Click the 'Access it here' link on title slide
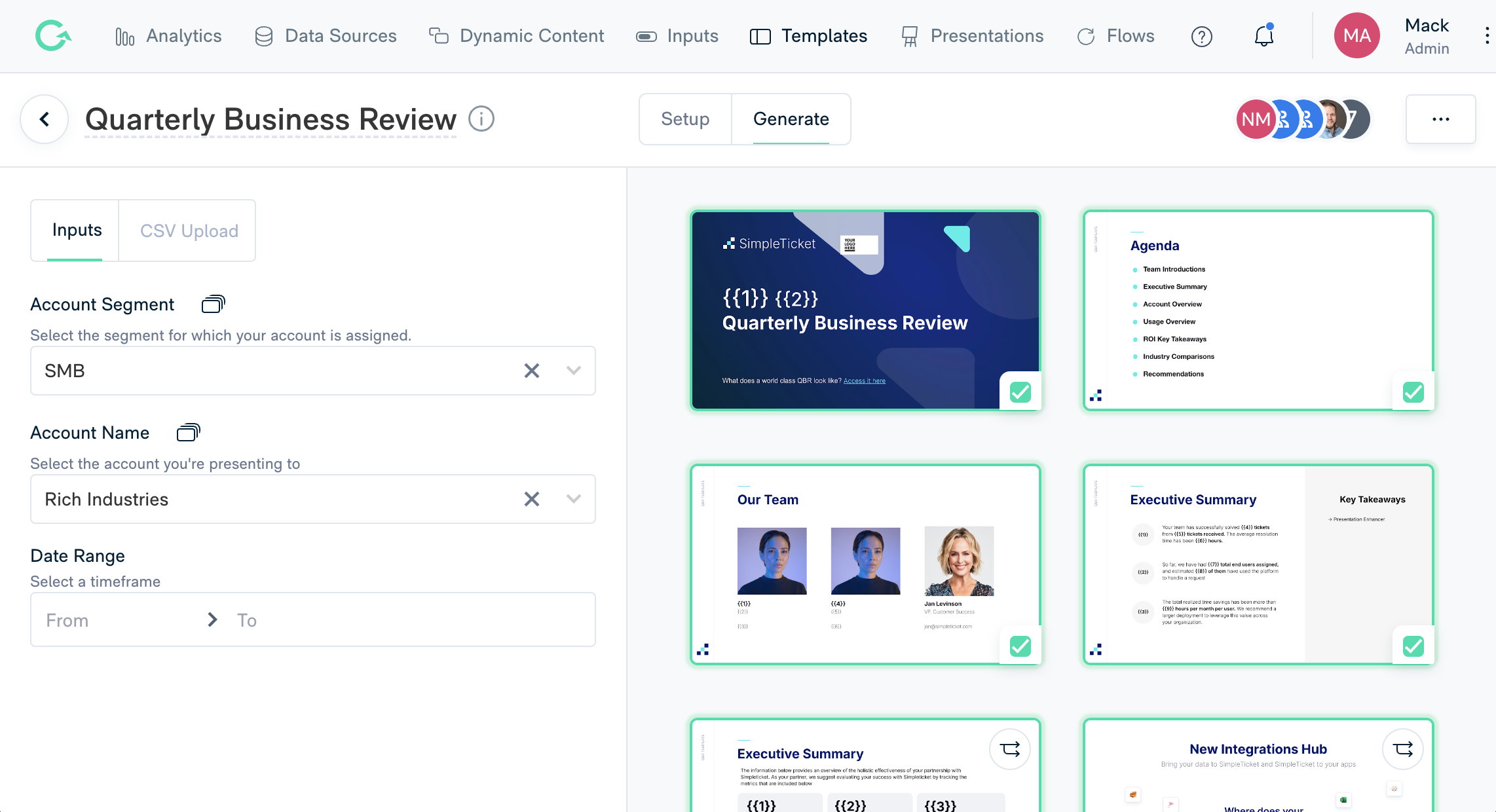This screenshot has width=1496, height=812. coord(864,380)
